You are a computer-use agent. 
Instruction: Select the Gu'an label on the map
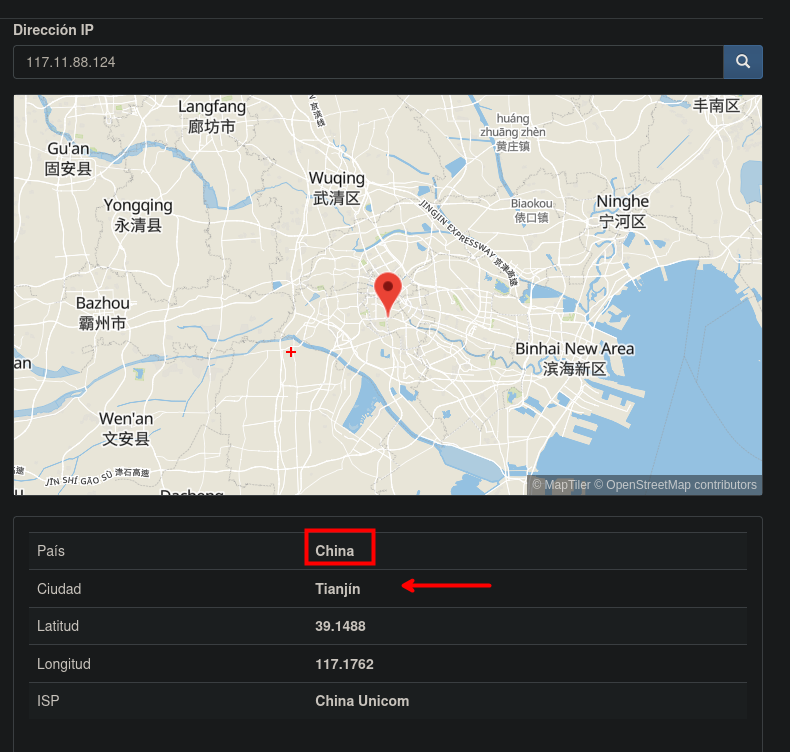pos(68,159)
